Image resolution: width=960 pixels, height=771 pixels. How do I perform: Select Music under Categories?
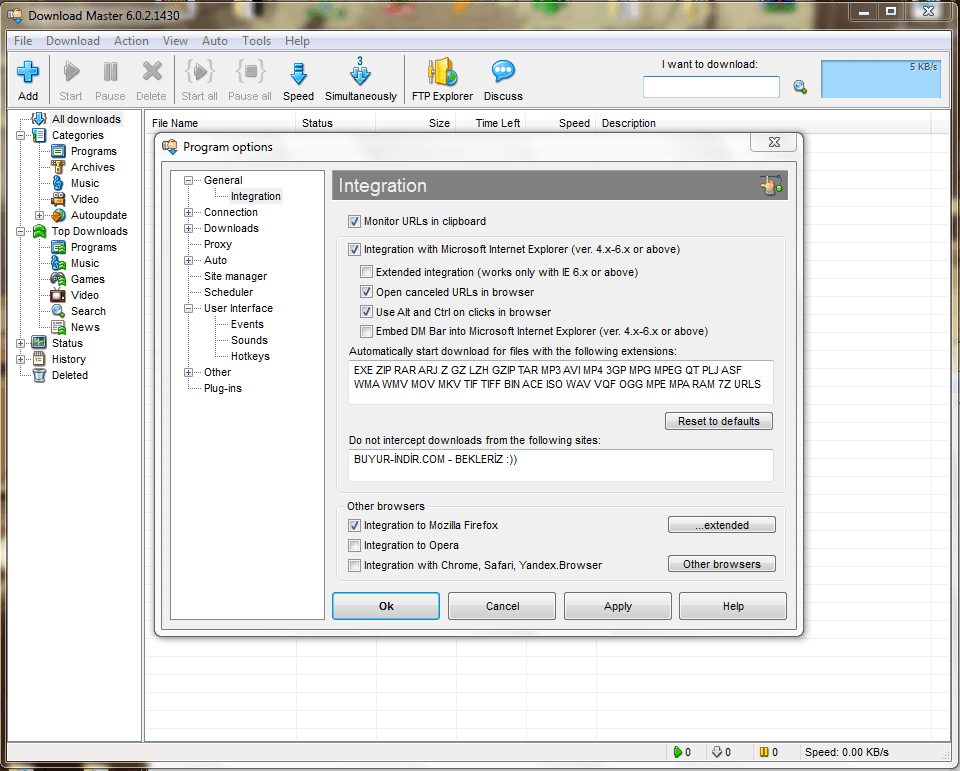click(84, 183)
